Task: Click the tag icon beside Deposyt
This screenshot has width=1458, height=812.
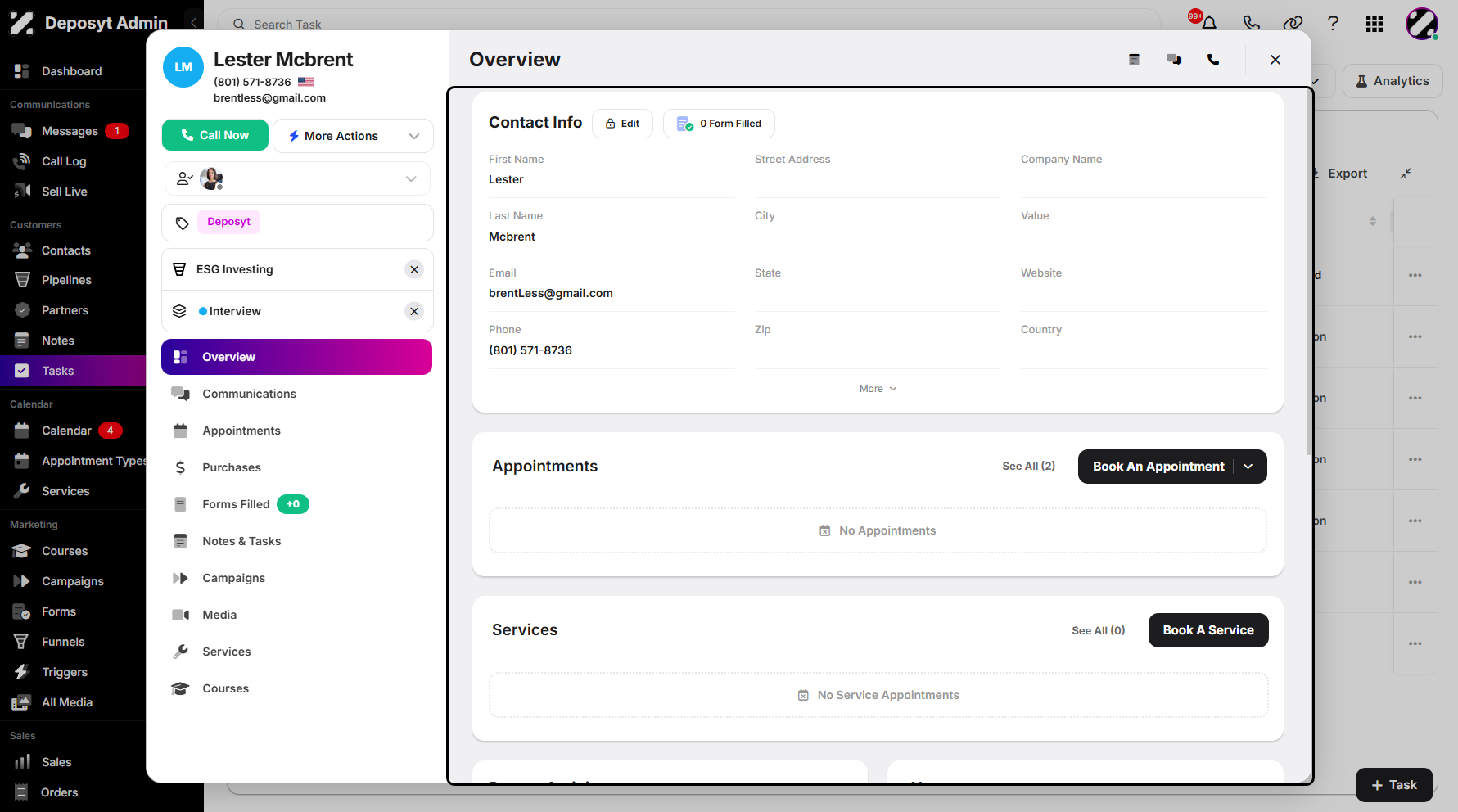Action: click(x=182, y=223)
